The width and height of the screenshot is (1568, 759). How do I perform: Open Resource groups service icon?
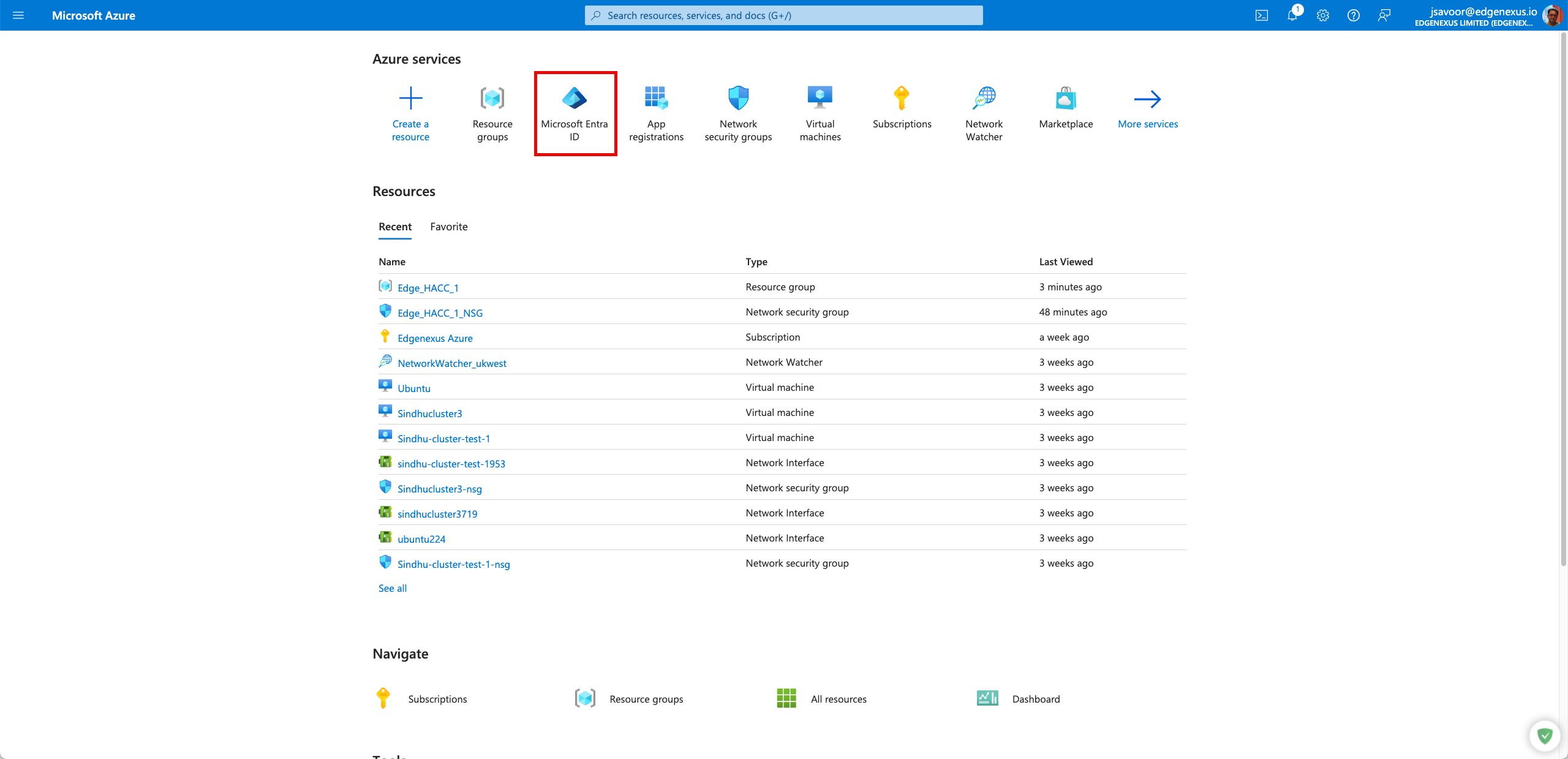(492, 98)
